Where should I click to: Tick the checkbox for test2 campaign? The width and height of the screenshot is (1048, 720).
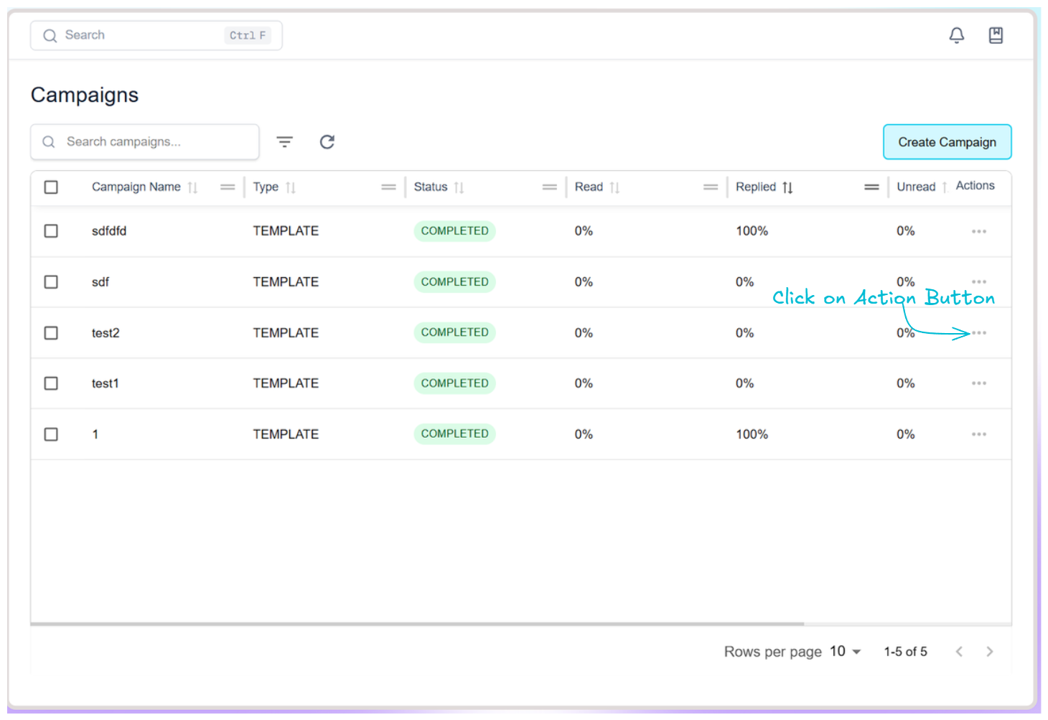pyautogui.click(x=51, y=333)
